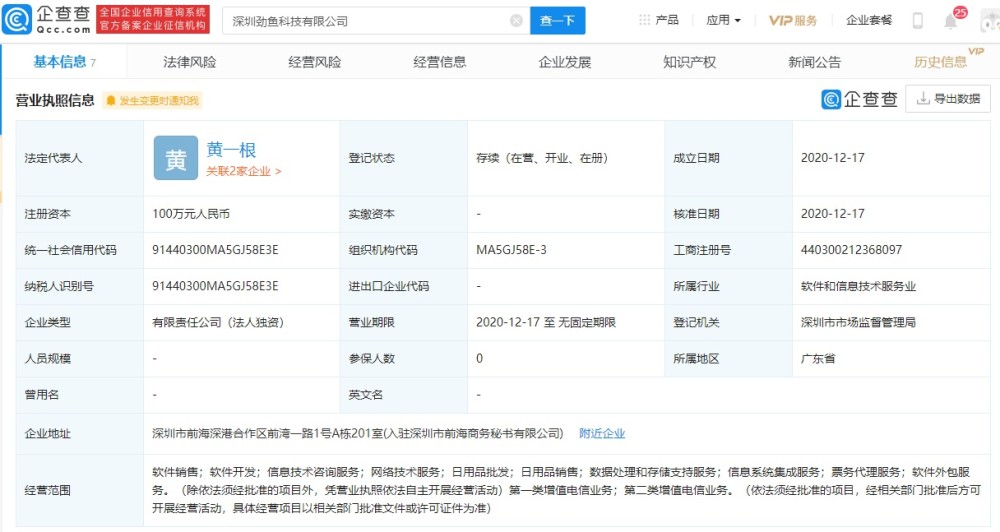Viewport: 1000px width, 532px height.
Task: Select the credit code 91440300MA5GJ58E3E in the 统一社会信用代码 row
Action: (x=215, y=250)
